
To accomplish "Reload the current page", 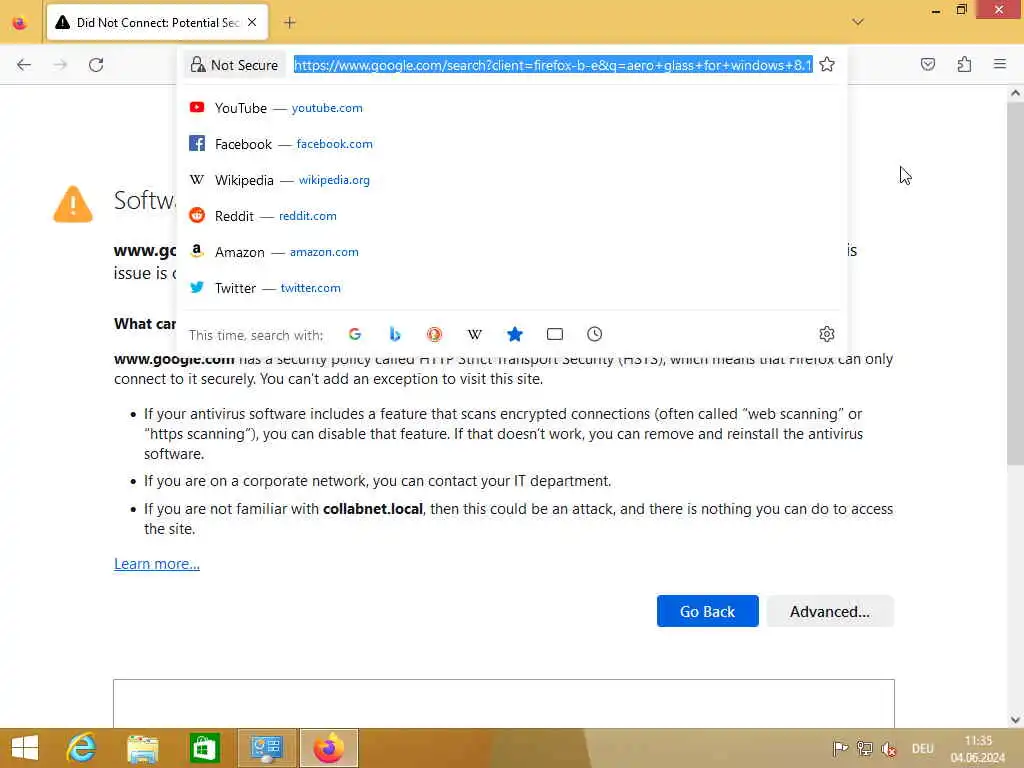I will tap(96, 65).
